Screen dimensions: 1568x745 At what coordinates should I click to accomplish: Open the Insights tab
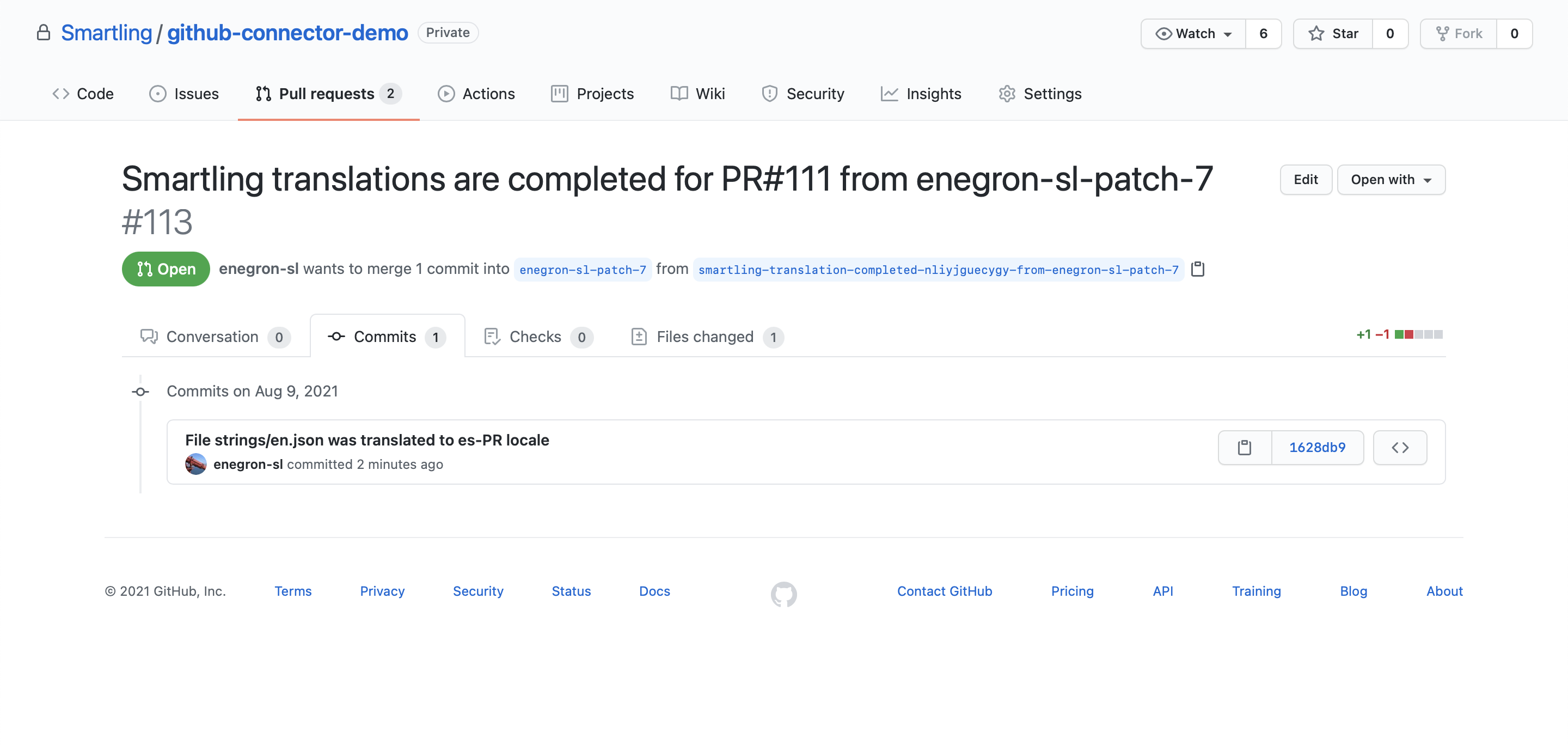[921, 94]
